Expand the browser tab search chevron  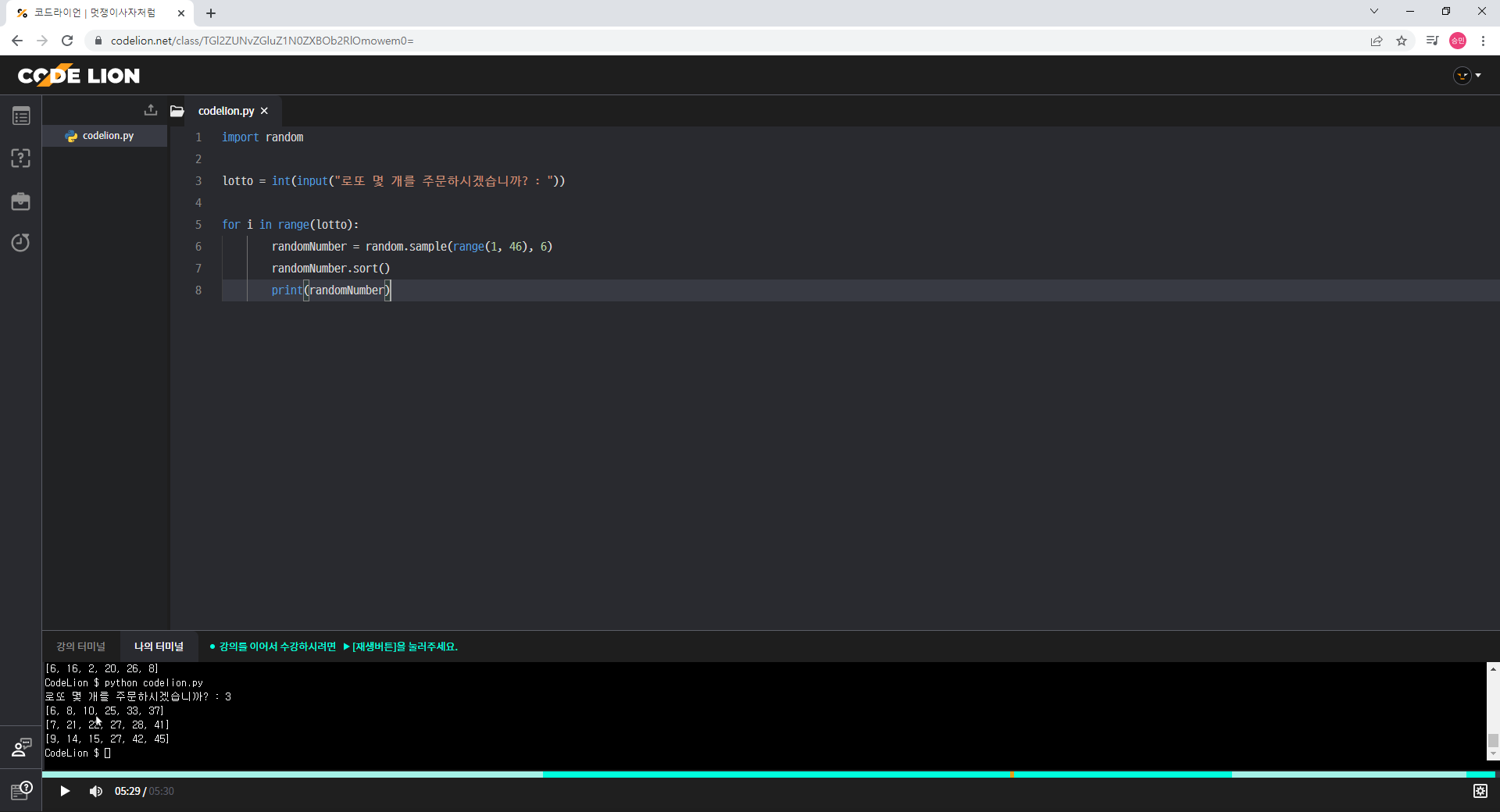pyautogui.click(x=1374, y=11)
